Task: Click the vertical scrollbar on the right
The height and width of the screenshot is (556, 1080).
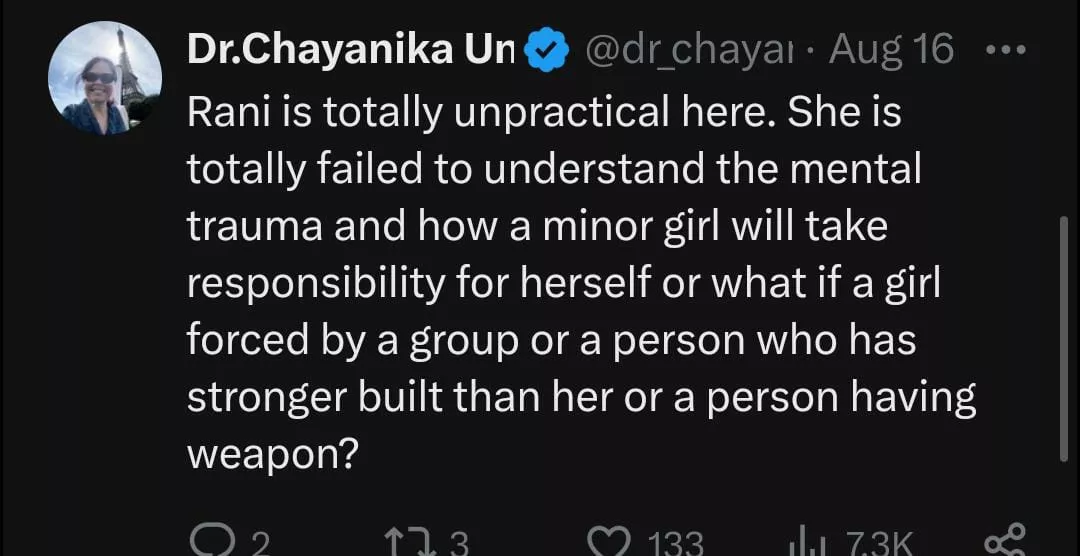Action: pyautogui.click(x=1062, y=340)
